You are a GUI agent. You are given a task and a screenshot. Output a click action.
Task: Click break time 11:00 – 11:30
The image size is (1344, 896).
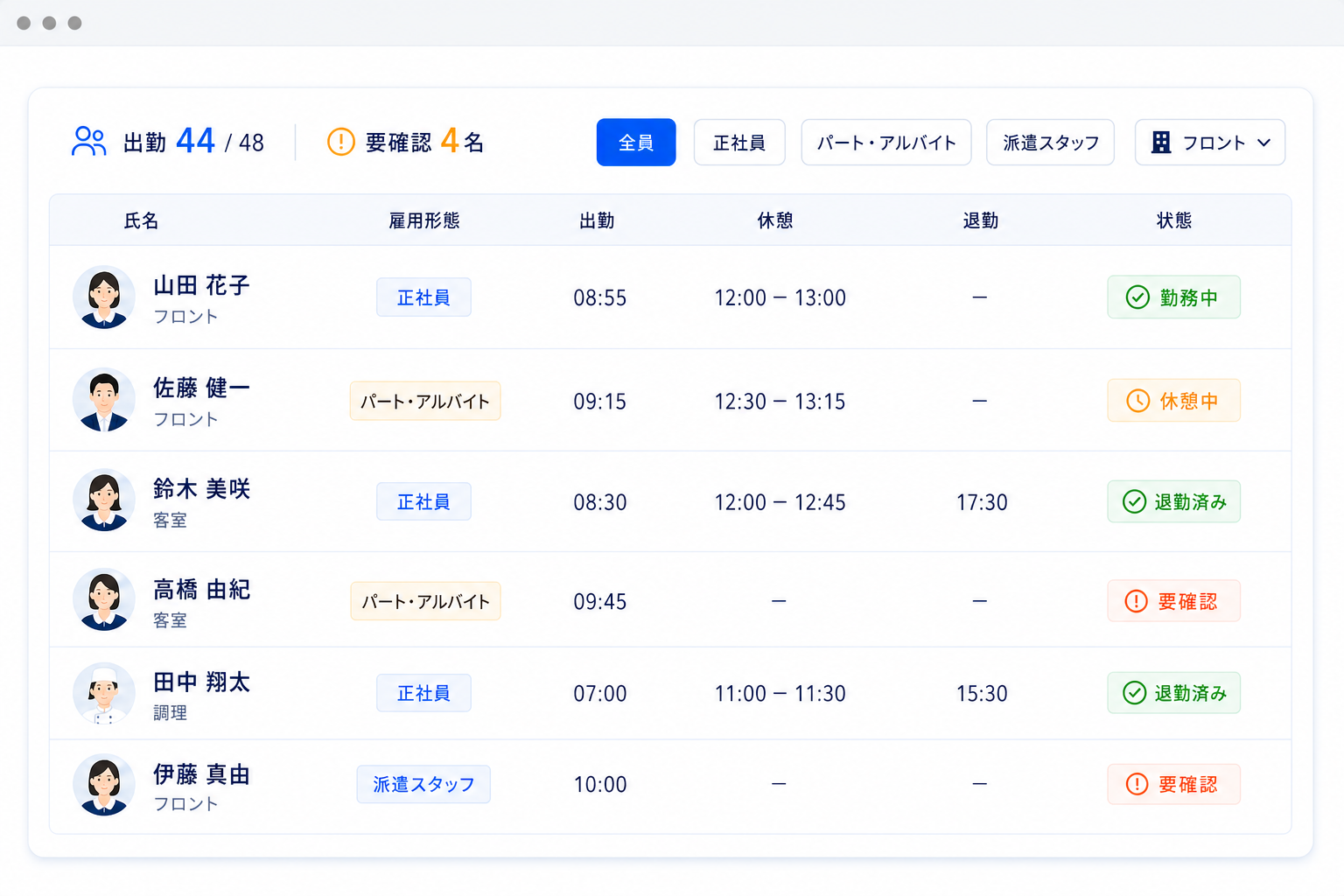pos(780,694)
